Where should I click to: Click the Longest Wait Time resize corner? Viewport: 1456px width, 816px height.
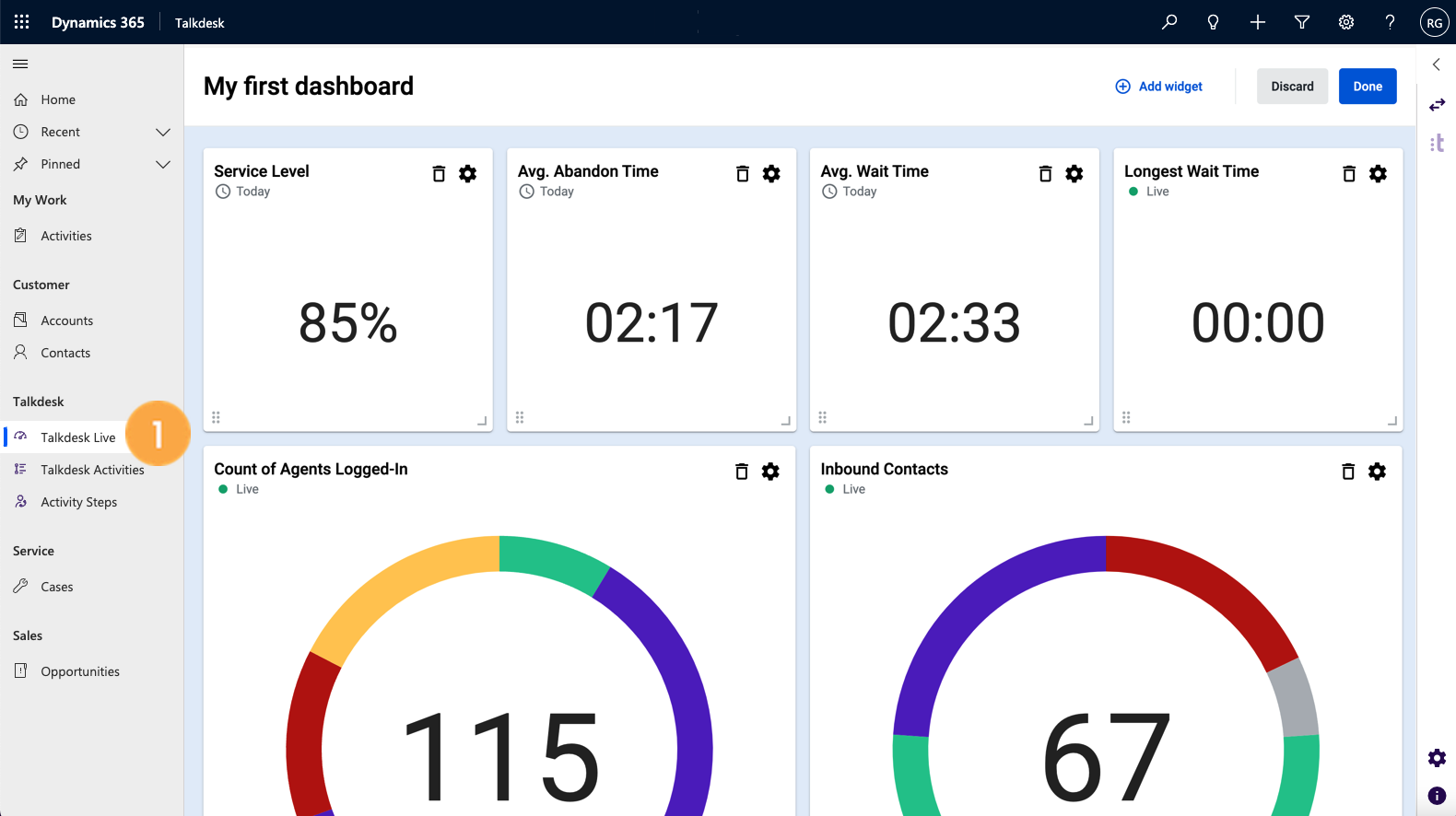tap(1392, 421)
